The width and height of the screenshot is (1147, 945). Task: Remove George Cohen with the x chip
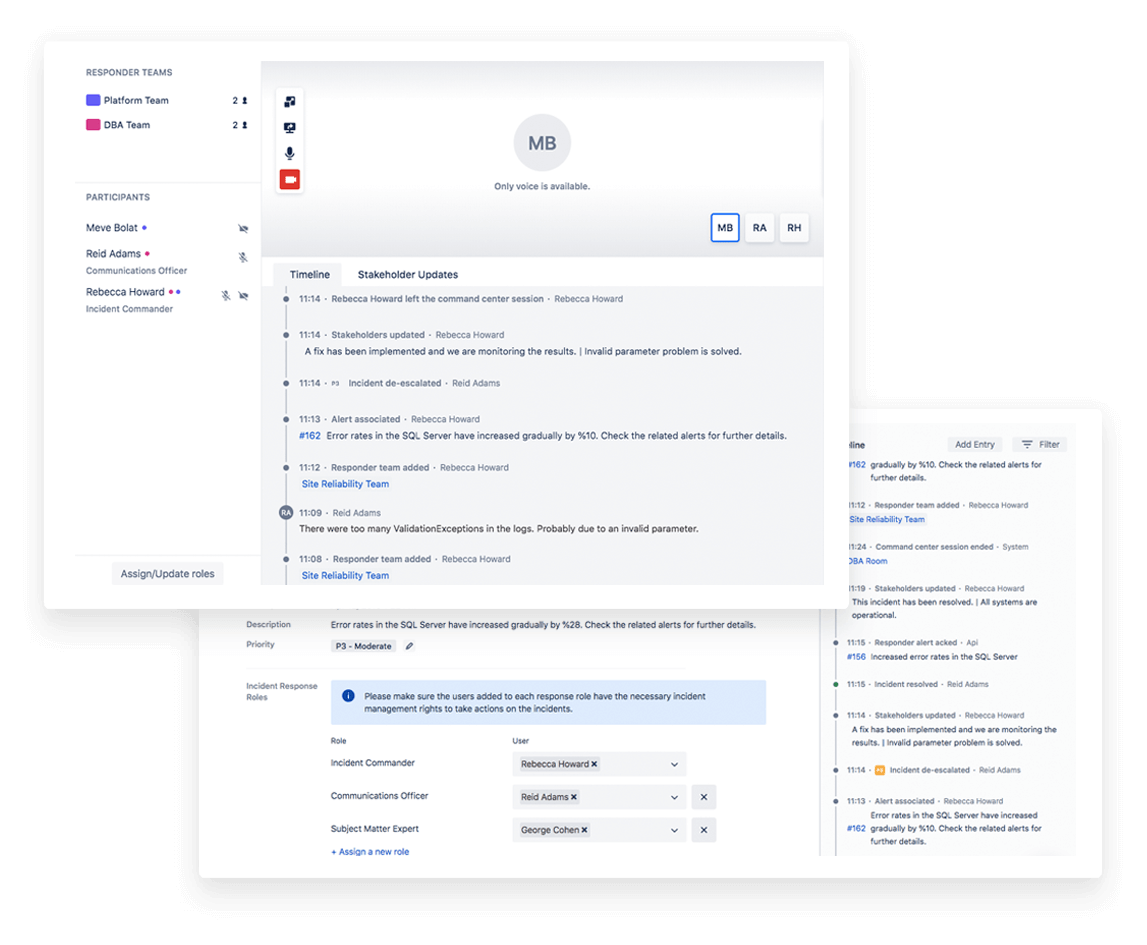click(x=586, y=830)
